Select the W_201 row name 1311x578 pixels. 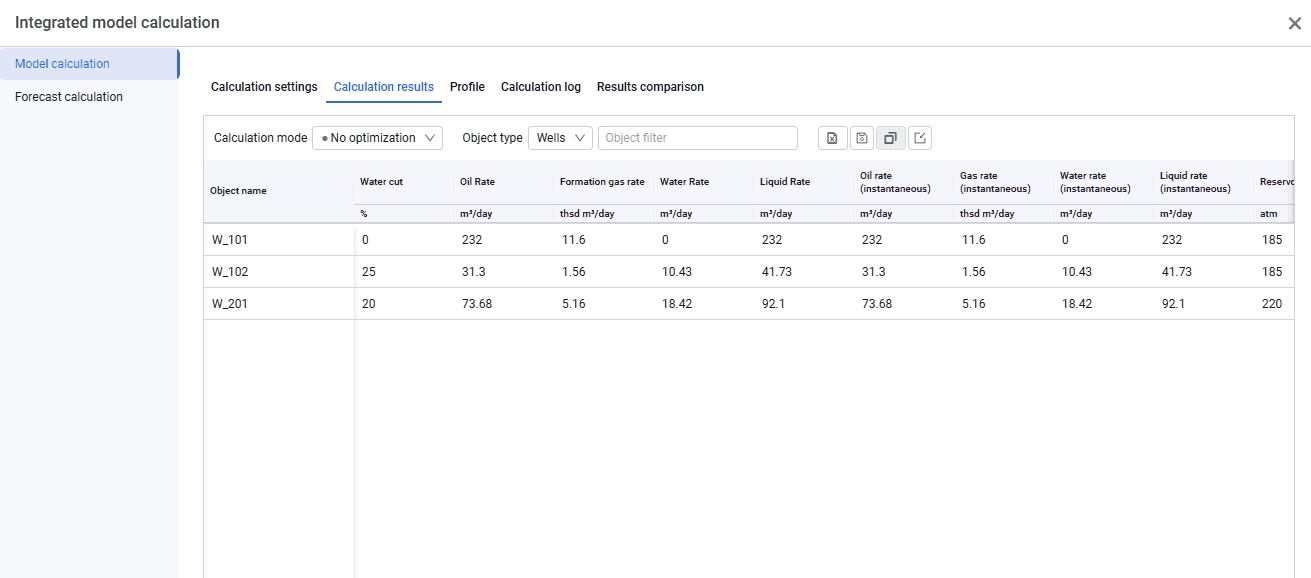click(230, 304)
